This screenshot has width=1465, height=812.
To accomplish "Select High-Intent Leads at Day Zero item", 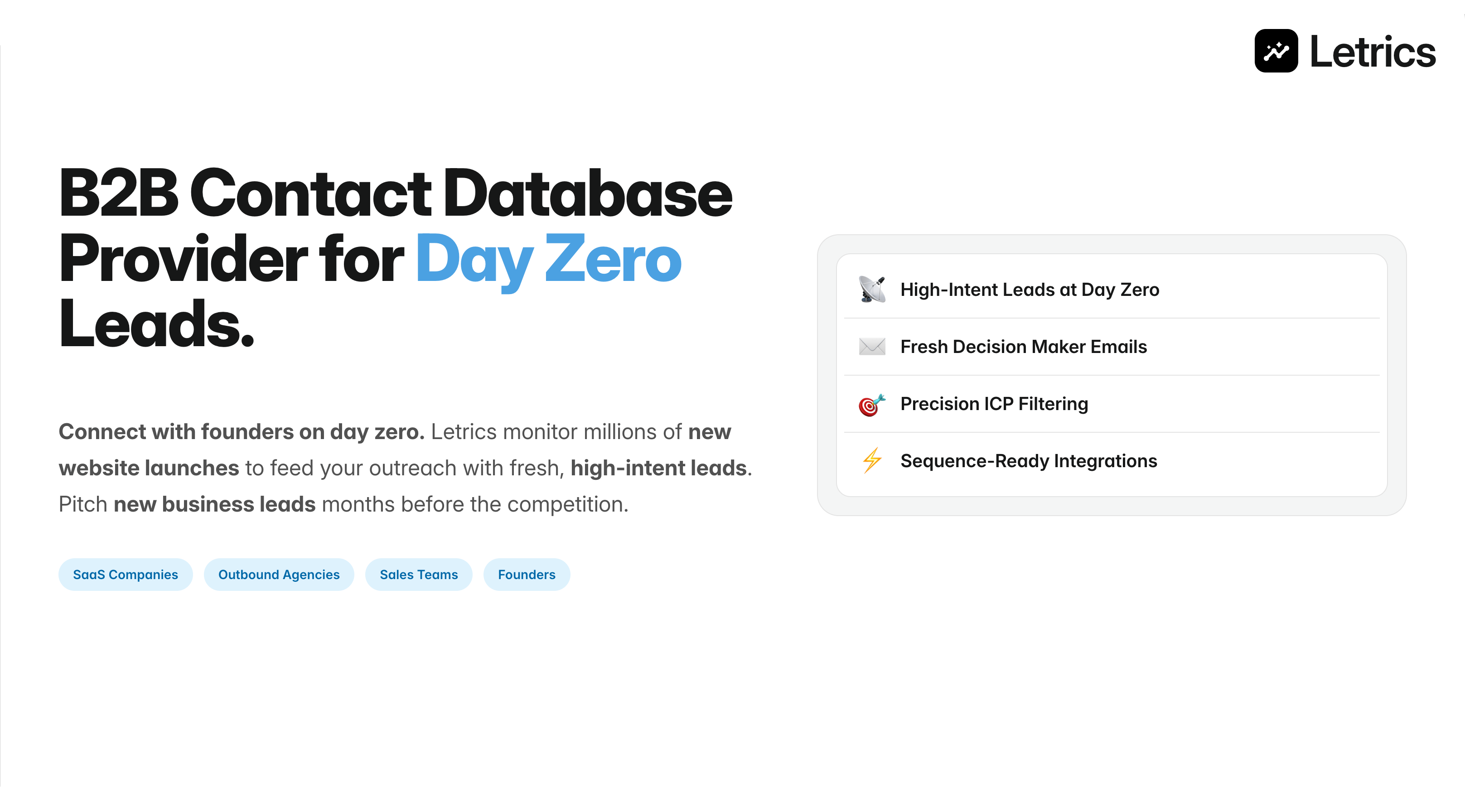I will coord(1030,290).
